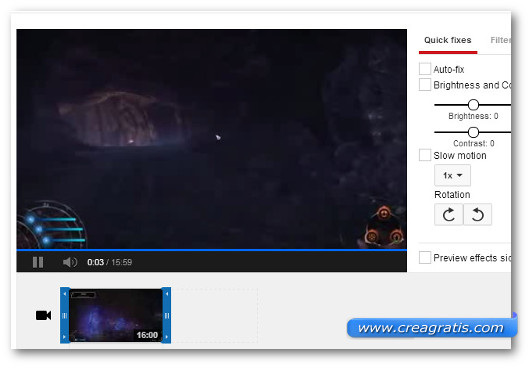Viewport: 530px width, 368px height.
Task: Click the 'Brightness: 0' value label
Action: coord(473,116)
